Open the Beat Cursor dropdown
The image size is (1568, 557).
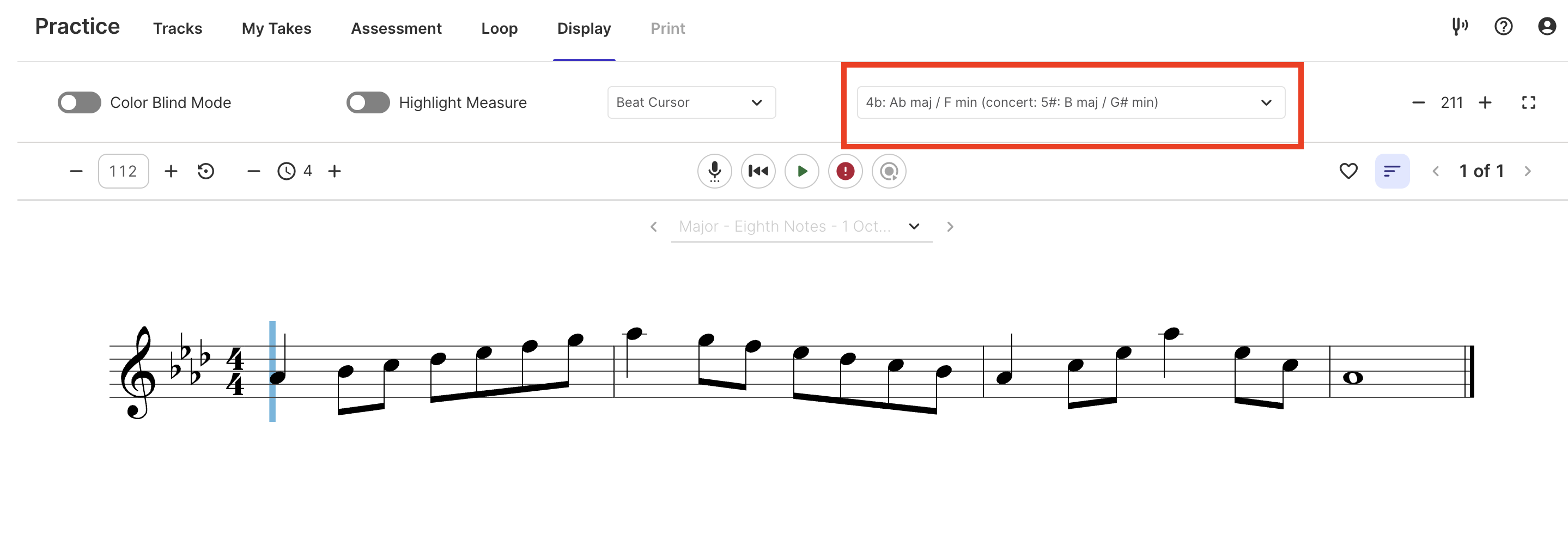[x=691, y=103]
